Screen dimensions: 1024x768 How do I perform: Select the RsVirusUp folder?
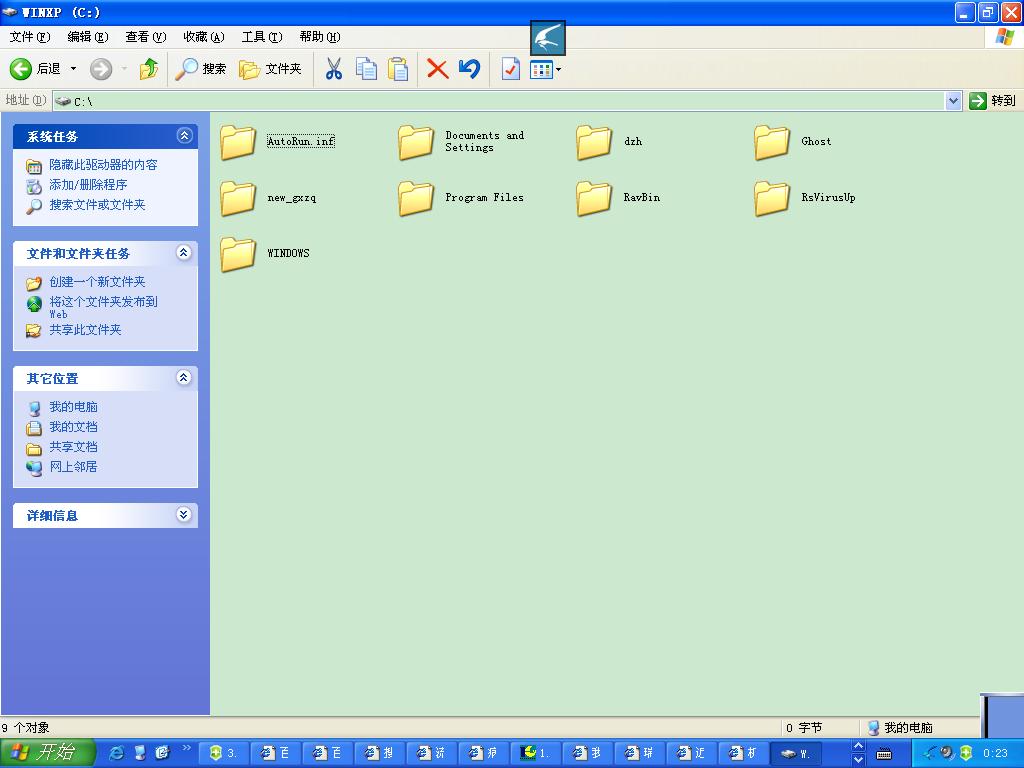point(805,198)
